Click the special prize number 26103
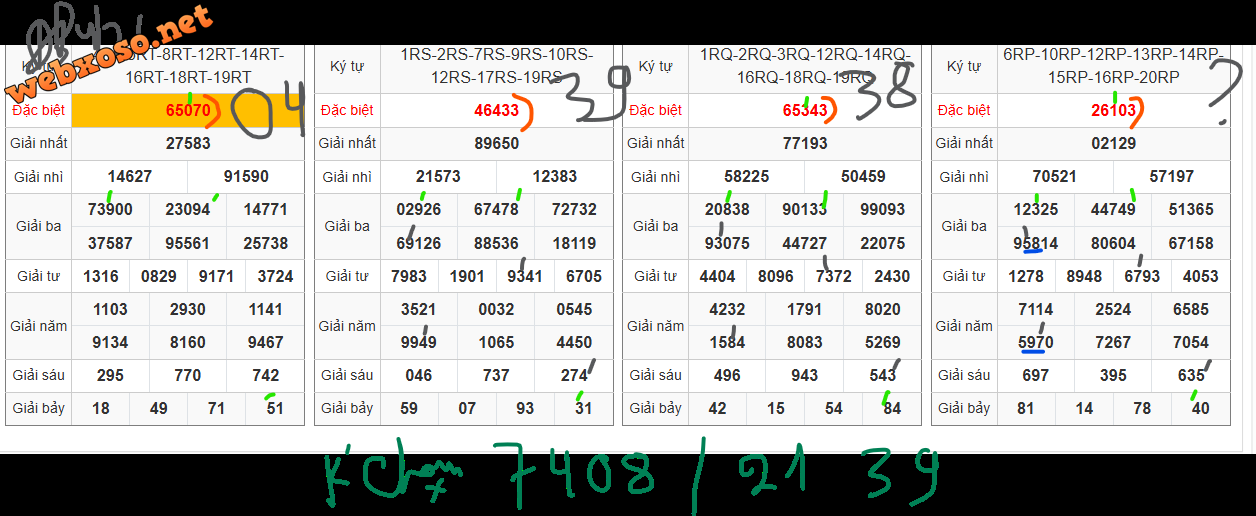Screen dimensions: 1256x516 point(1113,111)
